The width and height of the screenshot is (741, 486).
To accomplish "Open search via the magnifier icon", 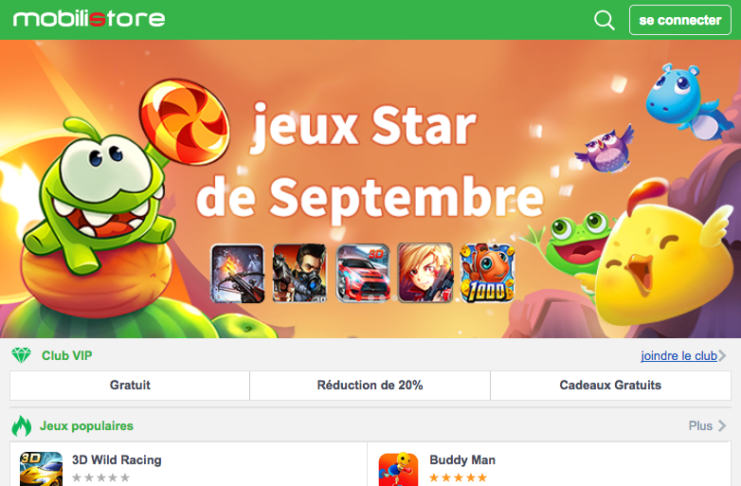I will pos(604,20).
